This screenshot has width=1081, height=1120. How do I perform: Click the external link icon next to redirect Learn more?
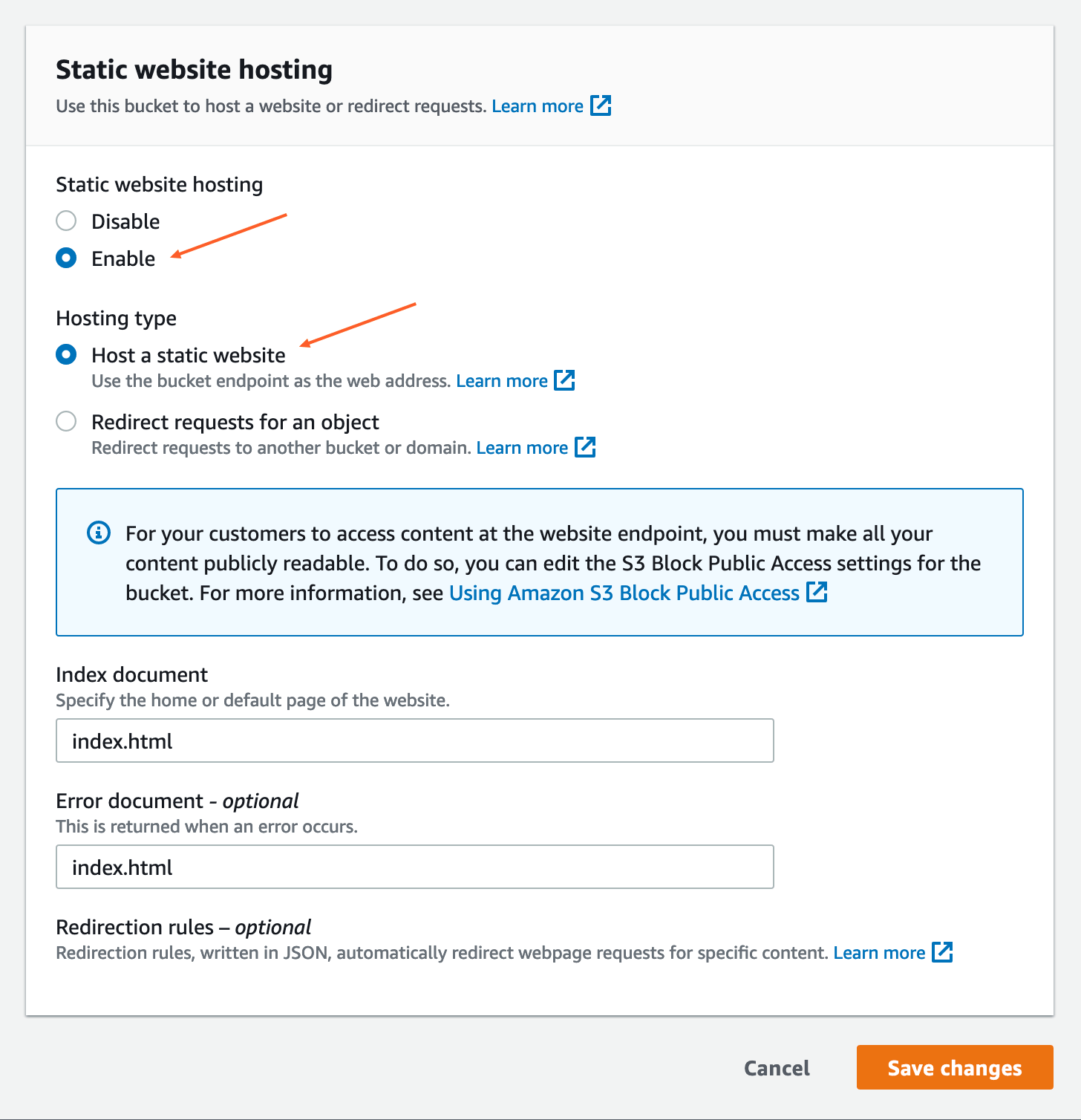(585, 447)
